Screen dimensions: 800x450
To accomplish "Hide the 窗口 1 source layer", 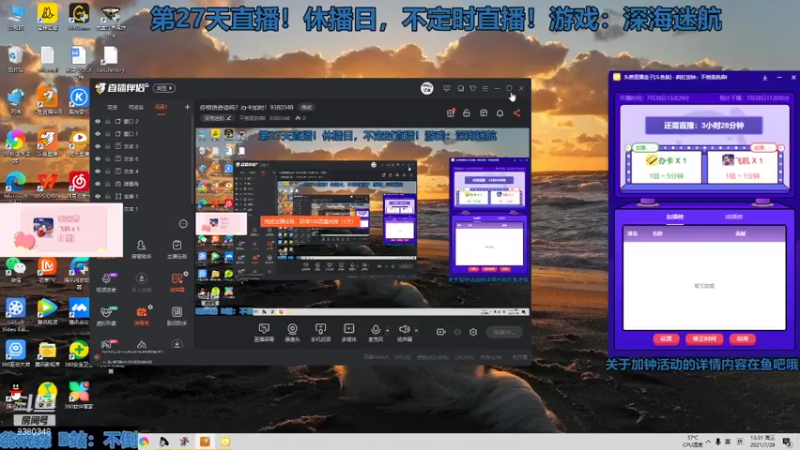I will tap(97, 134).
